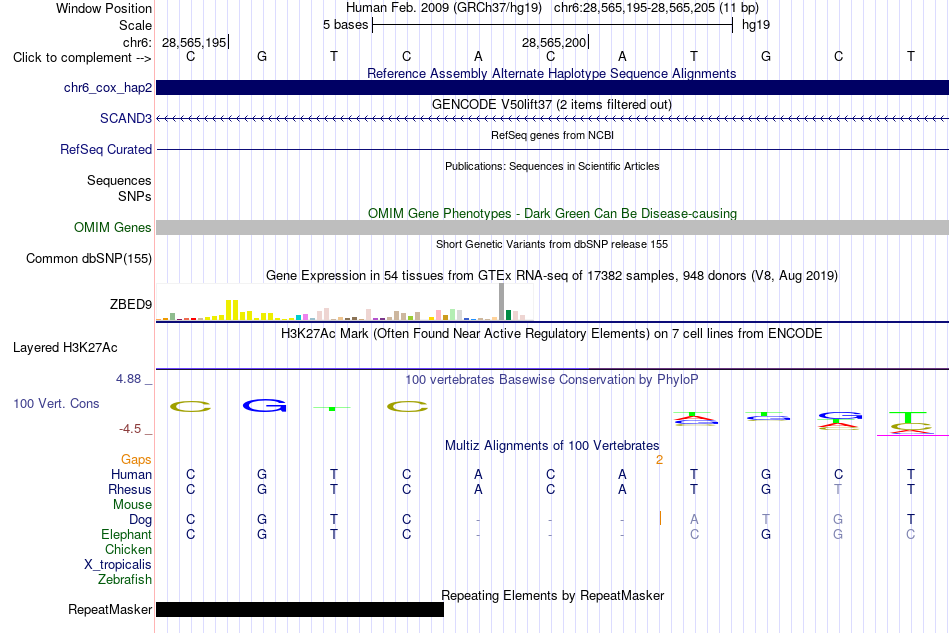950x633 pixels.
Task: Click the Layered H3K27Ac label
Action: (65, 348)
